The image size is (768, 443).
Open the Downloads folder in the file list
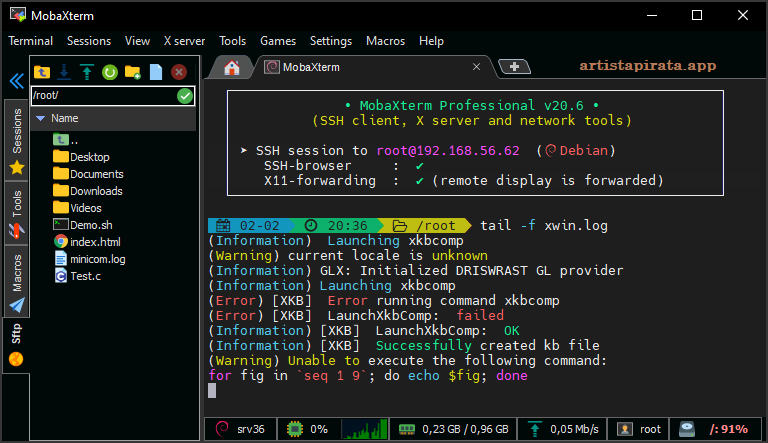(x=95, y=191)
